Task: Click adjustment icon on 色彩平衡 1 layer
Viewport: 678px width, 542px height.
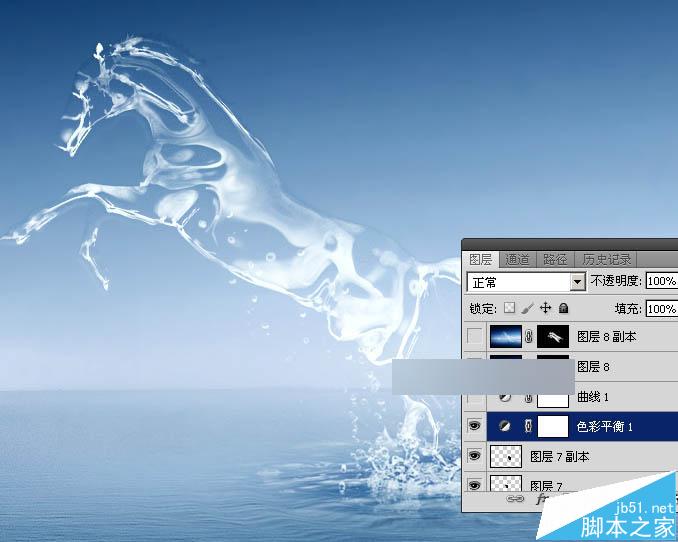Action: [504, 426]
